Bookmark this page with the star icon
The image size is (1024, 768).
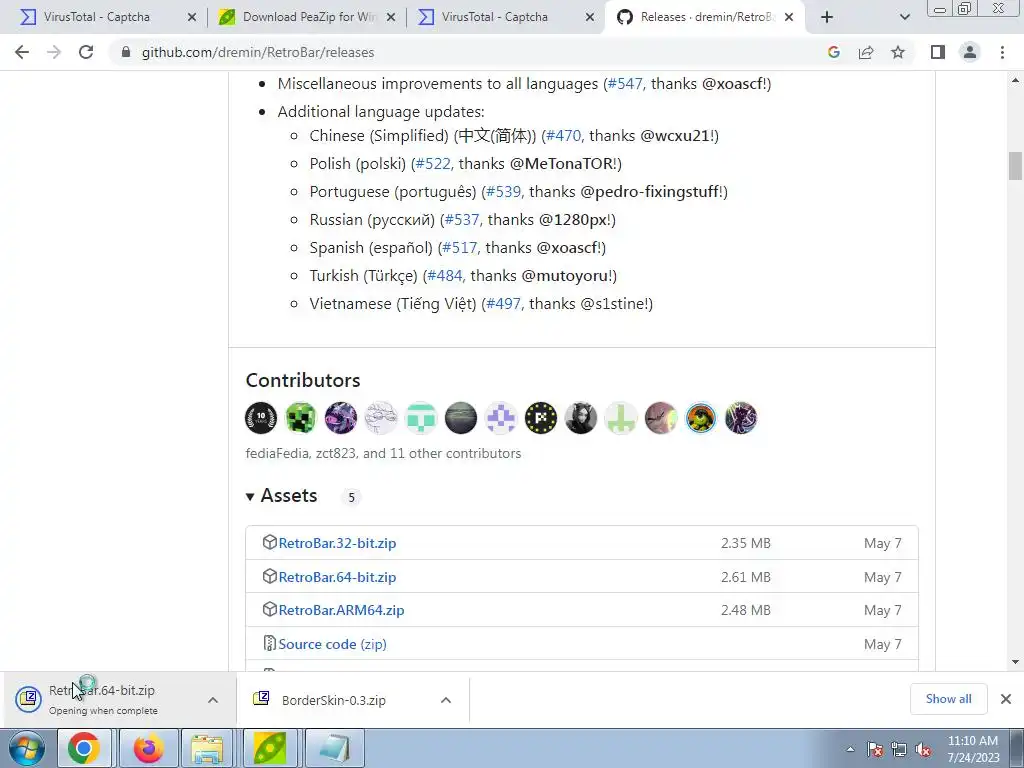coord(898,52)
